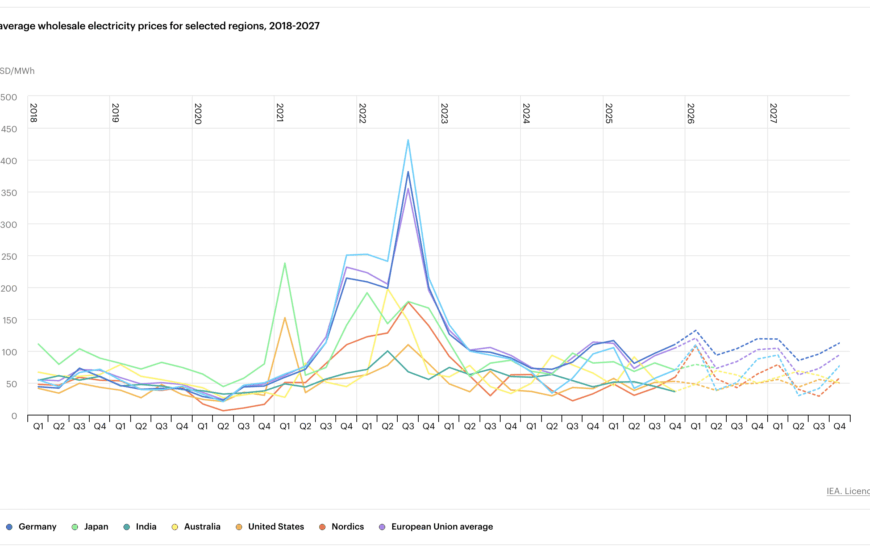Viewport: 870px width, 552px height.
Task: Toggle the Germany legend series
Action: click(31, 526)
